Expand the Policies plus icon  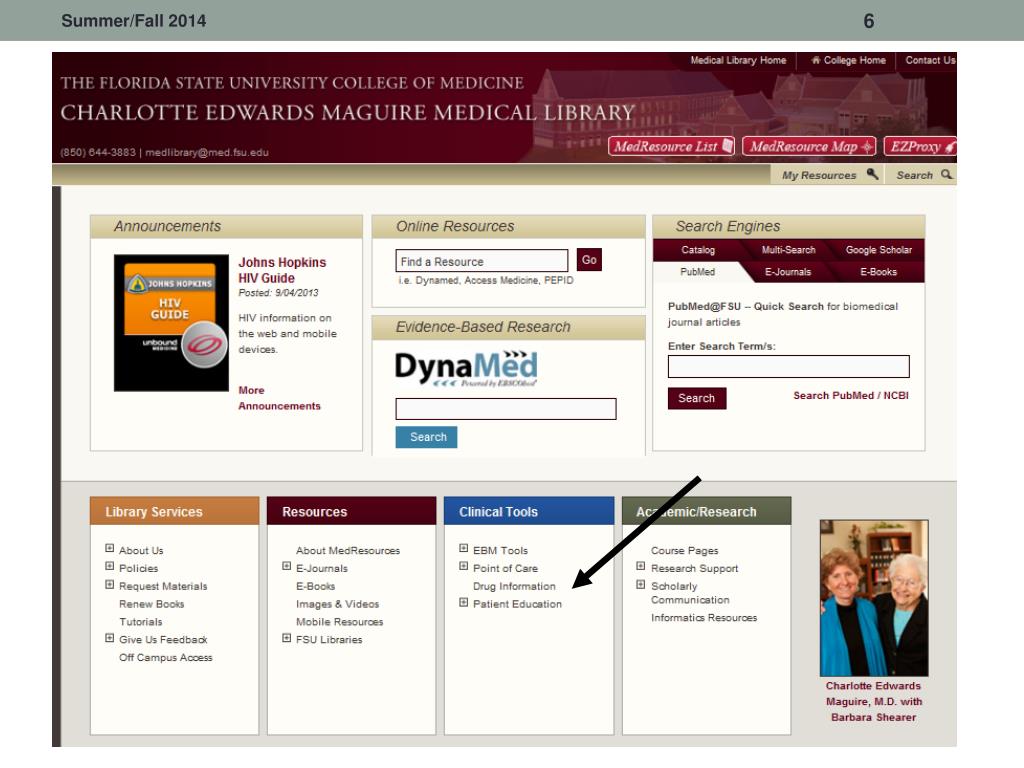coord(110,566)
